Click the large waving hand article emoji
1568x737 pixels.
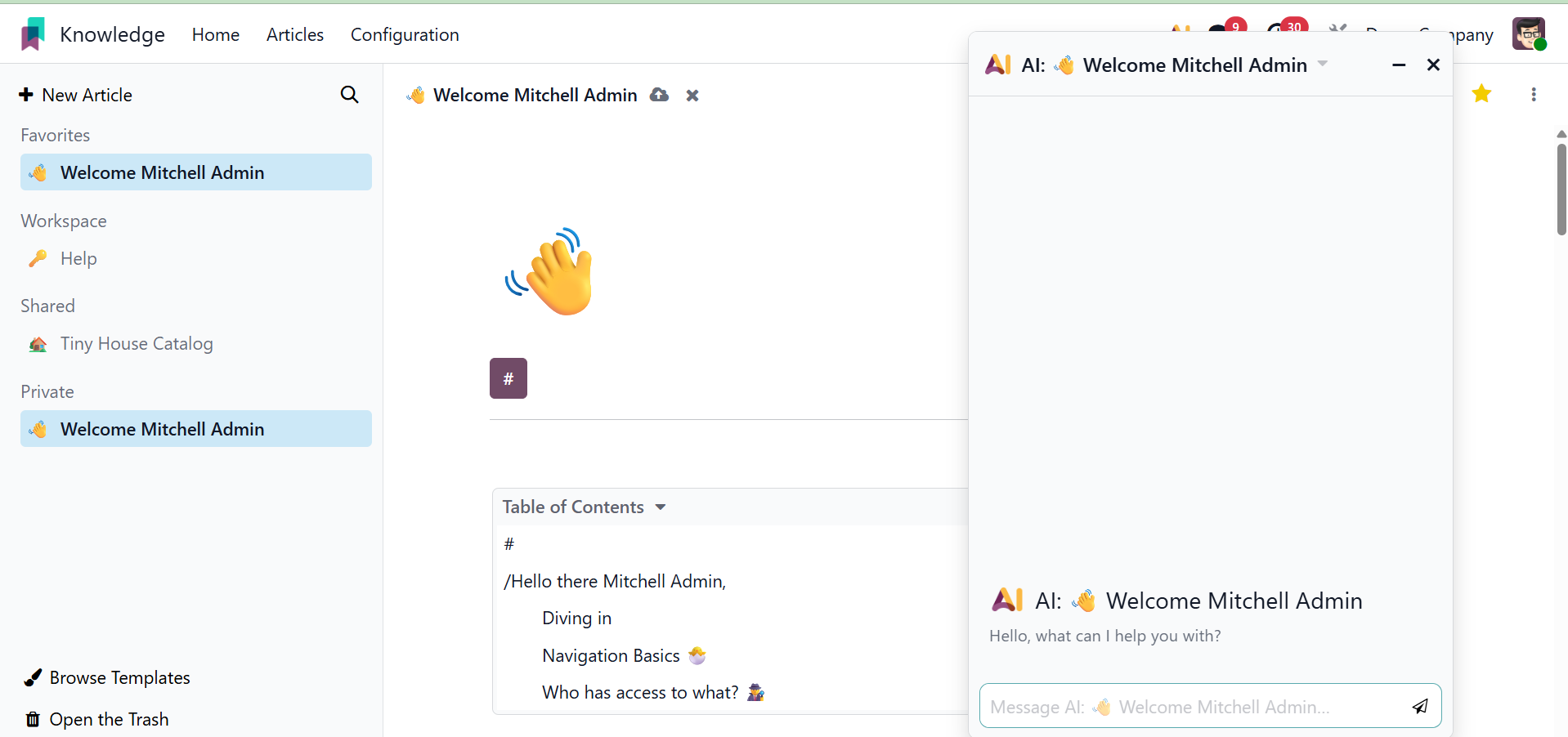click(550, 272)
